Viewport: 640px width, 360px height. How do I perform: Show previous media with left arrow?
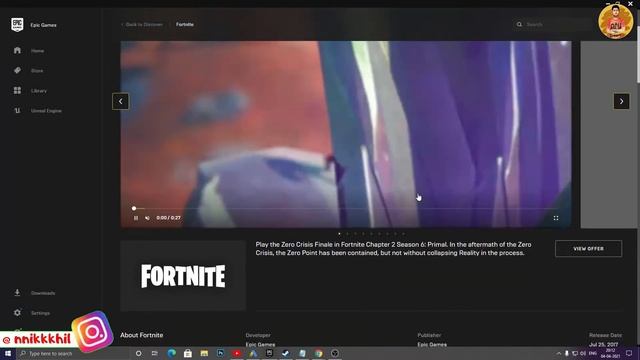coord(120,101)
